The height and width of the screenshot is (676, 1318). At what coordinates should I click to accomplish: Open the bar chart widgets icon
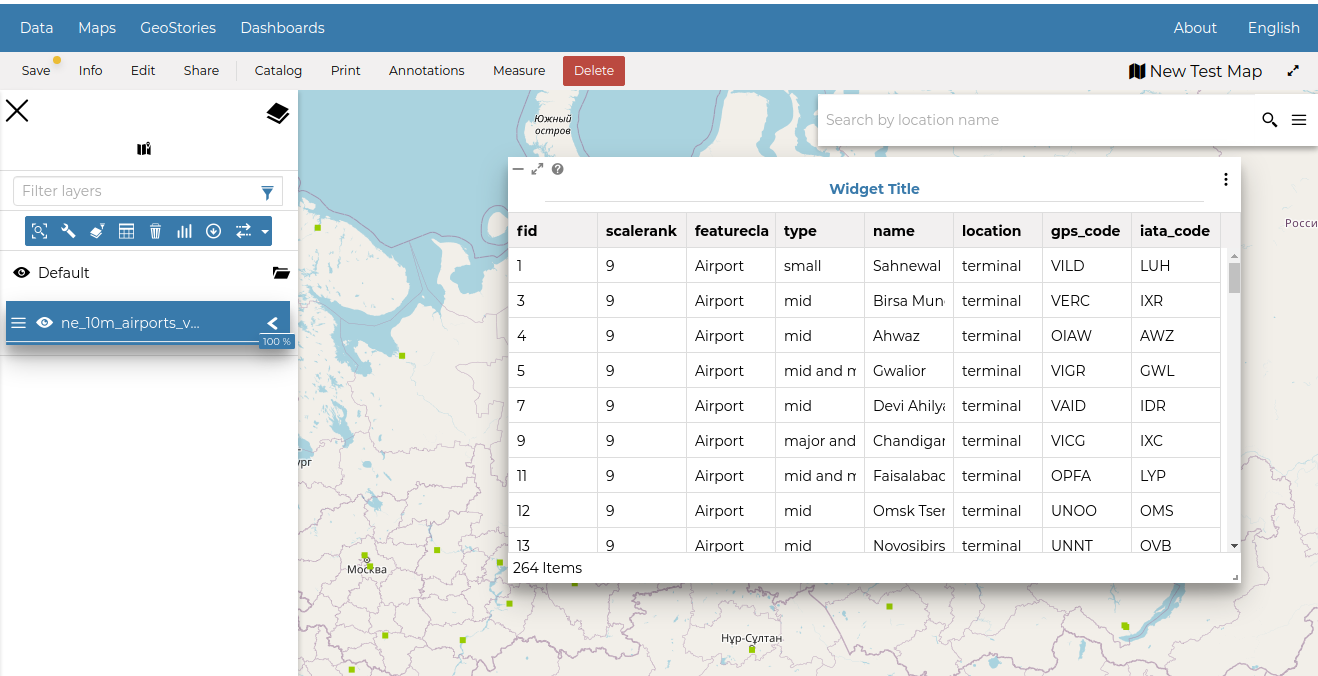(x=184, y=231)
